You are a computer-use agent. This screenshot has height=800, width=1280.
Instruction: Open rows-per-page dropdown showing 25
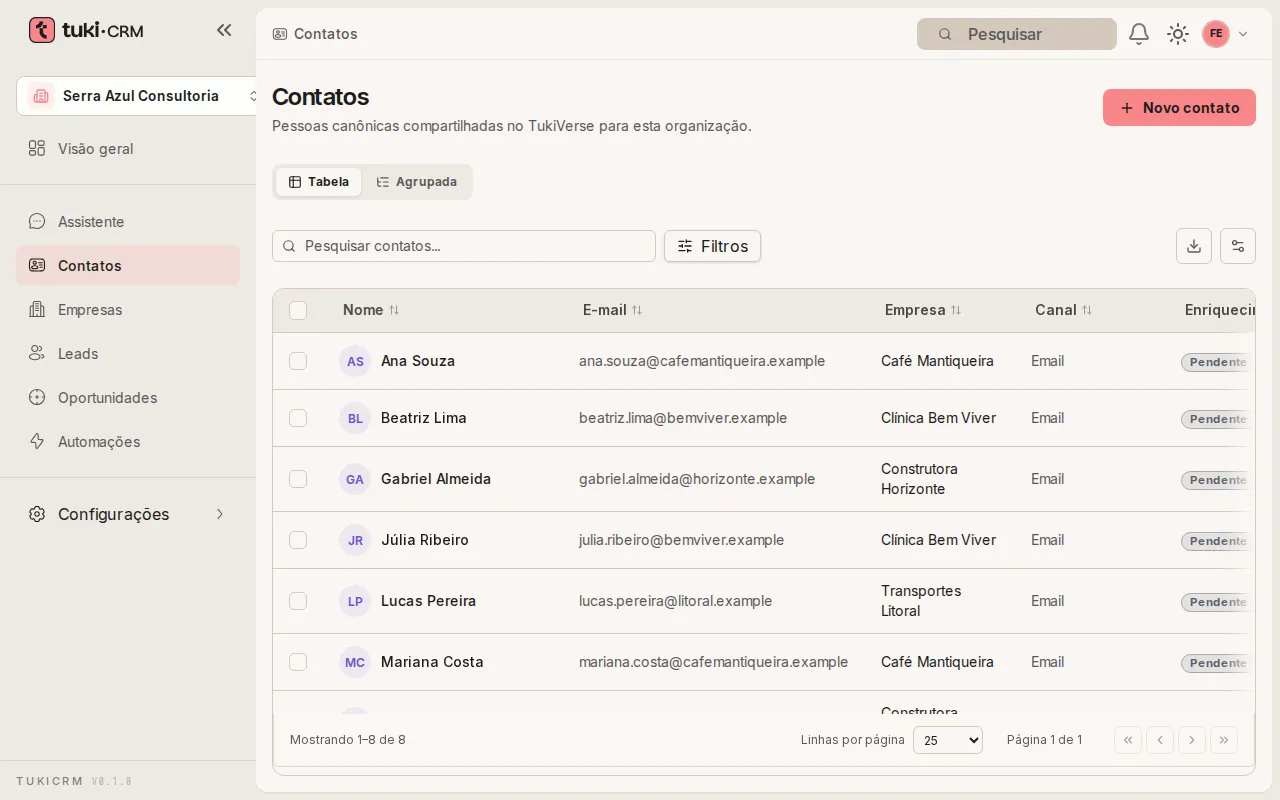point(948,740)
